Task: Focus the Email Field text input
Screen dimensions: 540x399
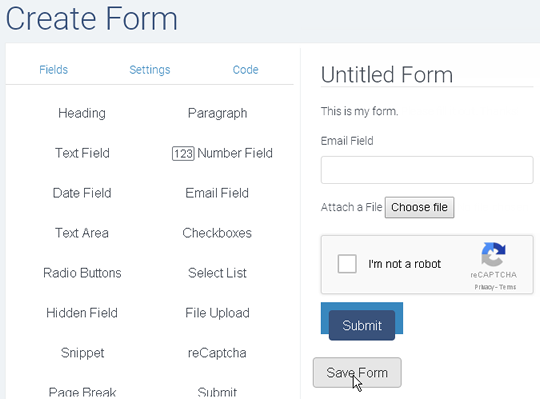Action: coord(427,170)
